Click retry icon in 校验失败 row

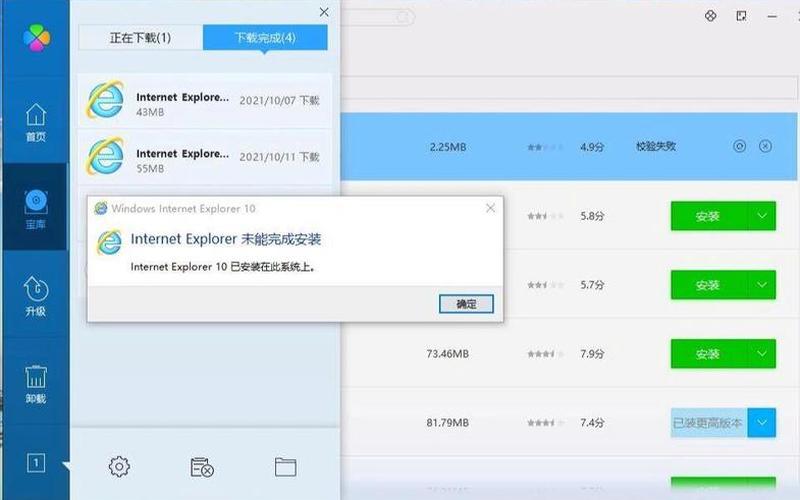tap(739, 146)
